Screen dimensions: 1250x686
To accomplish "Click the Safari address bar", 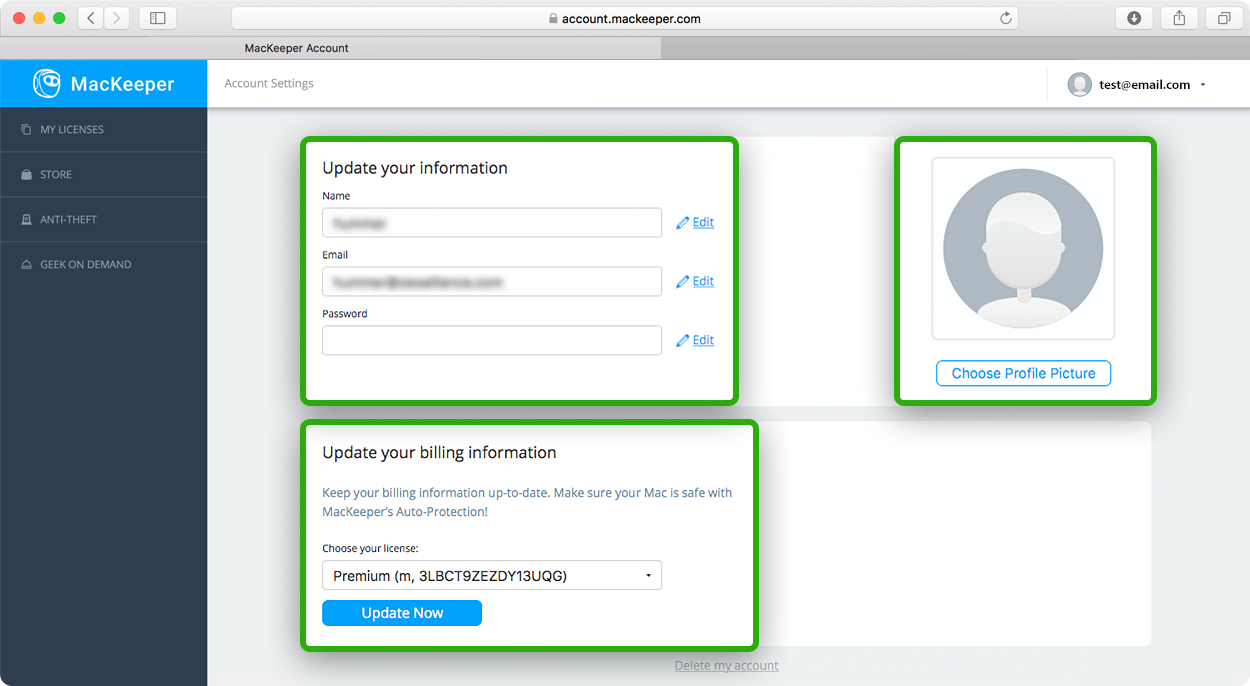I will tap(624, 18).
